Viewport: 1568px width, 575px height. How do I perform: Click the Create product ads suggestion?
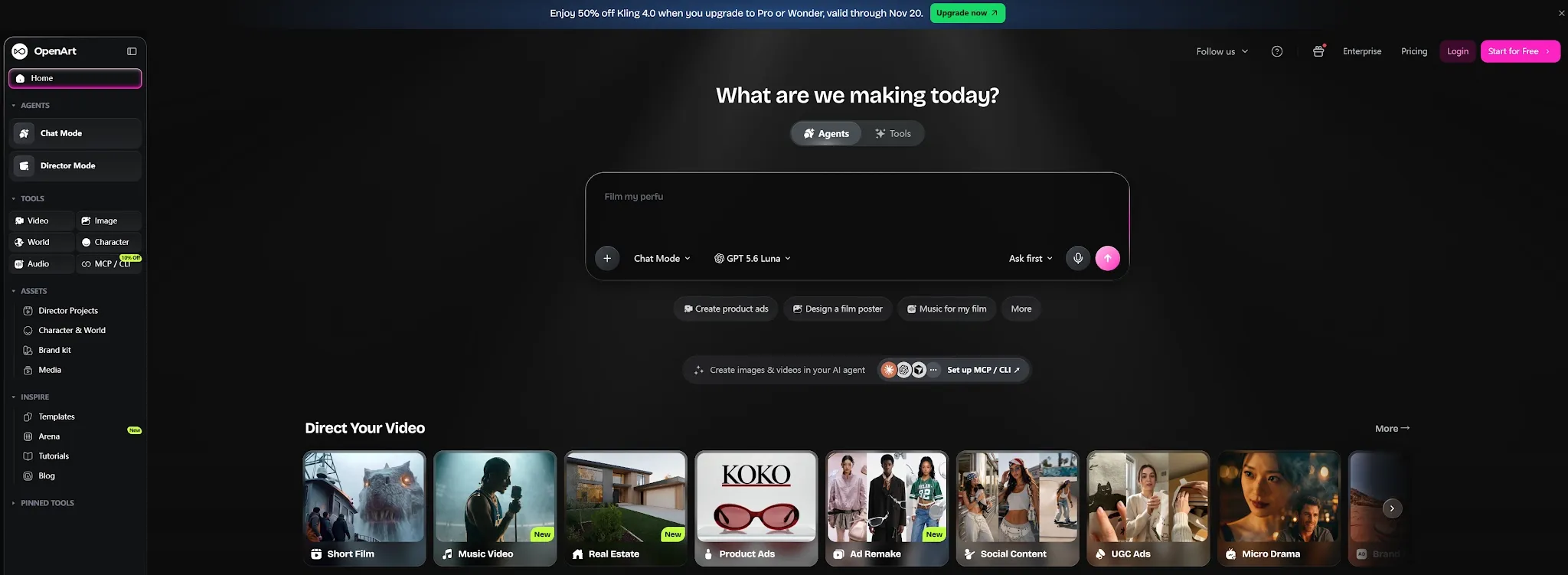pyautogui.click(x=726, y=309)
